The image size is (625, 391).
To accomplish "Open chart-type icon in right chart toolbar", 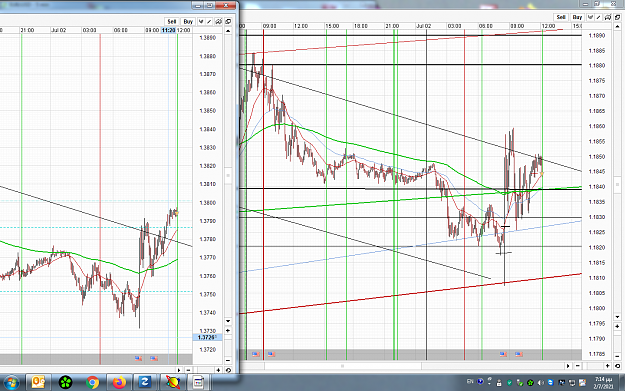I will [x=590, y=17].
